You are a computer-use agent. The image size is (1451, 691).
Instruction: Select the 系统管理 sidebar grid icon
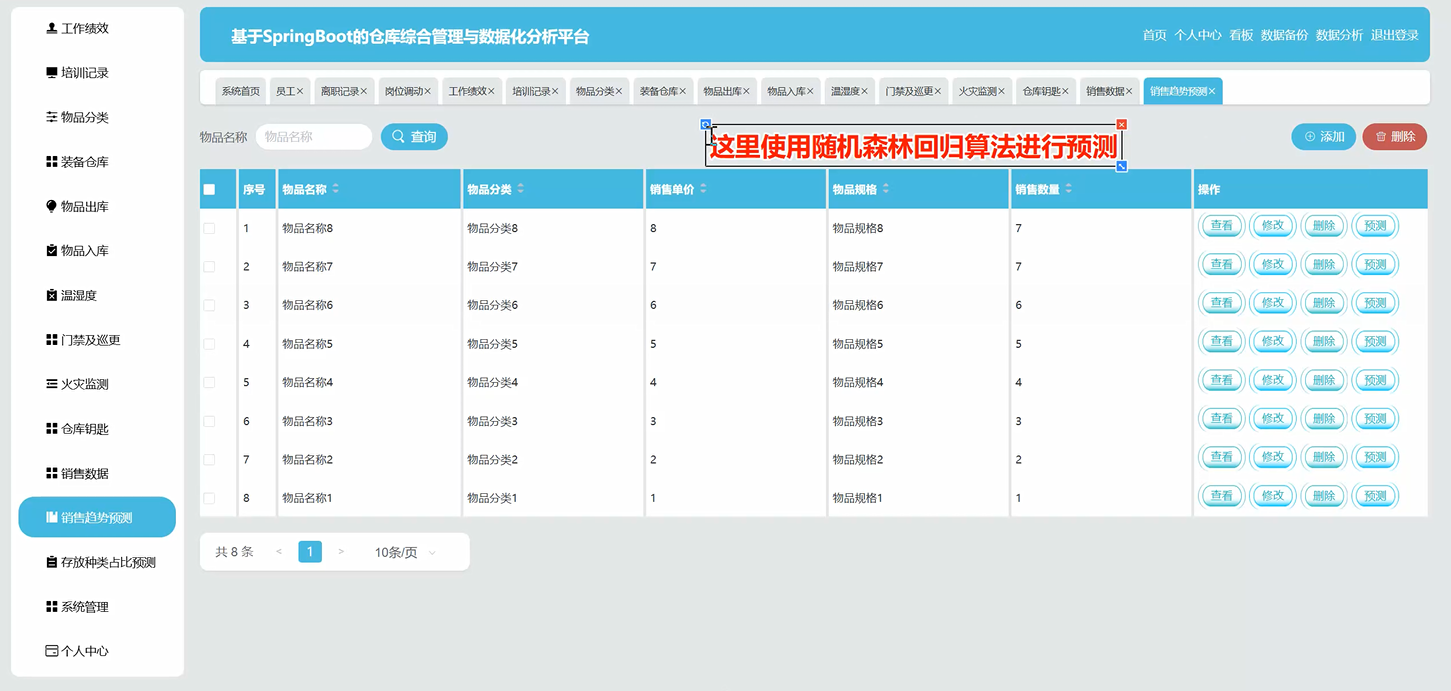pyautogui.click(x=52, y=607)
